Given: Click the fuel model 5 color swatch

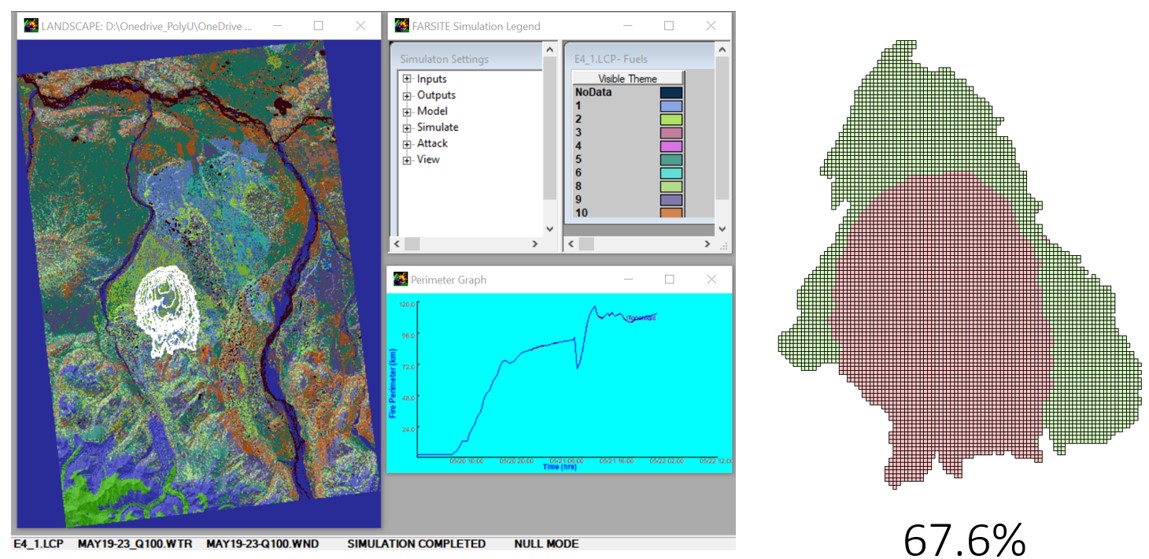Looking at the screenshot, I should (671, 160).
